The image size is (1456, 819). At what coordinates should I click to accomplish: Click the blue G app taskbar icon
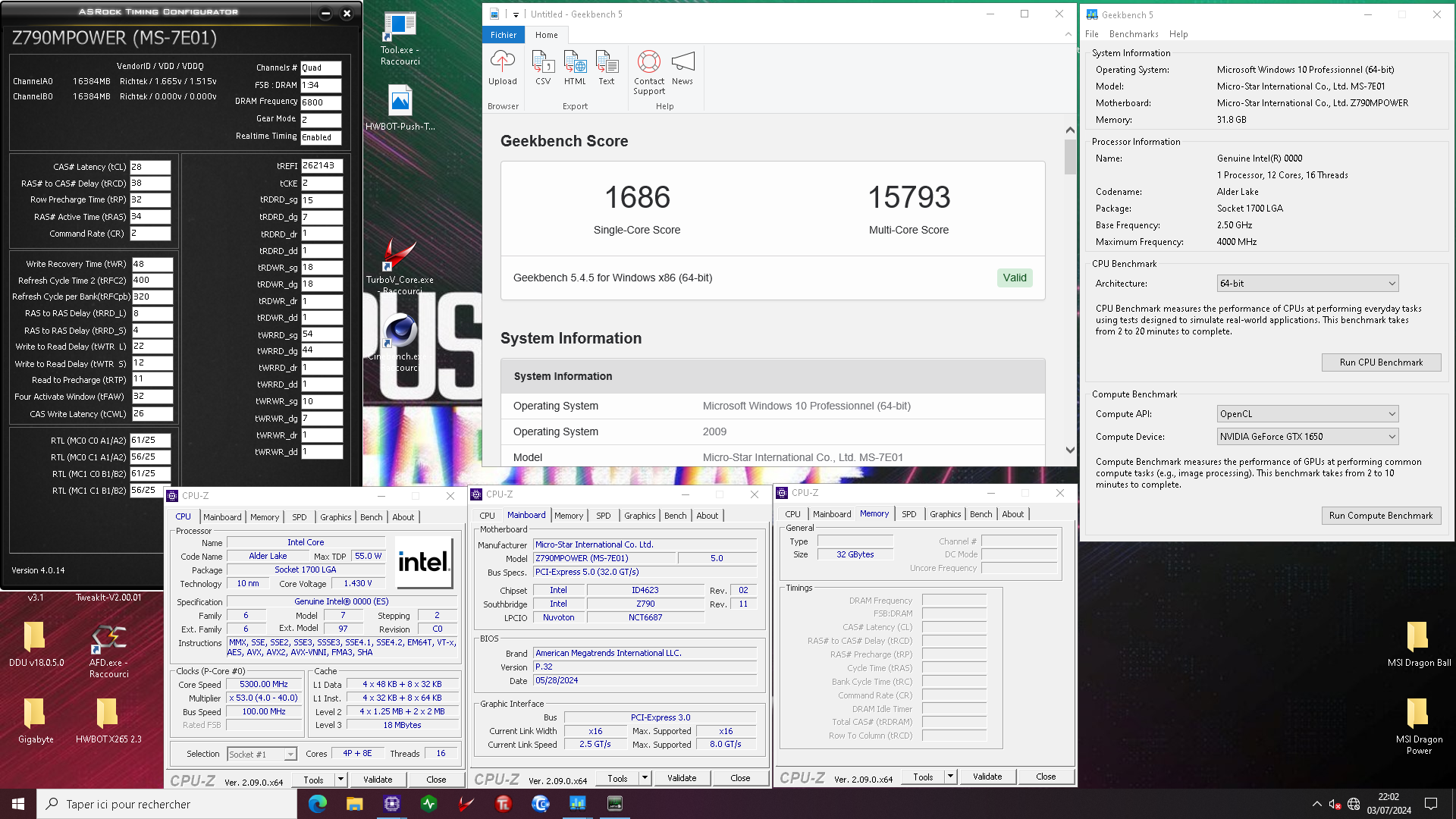tap(541, 803)
